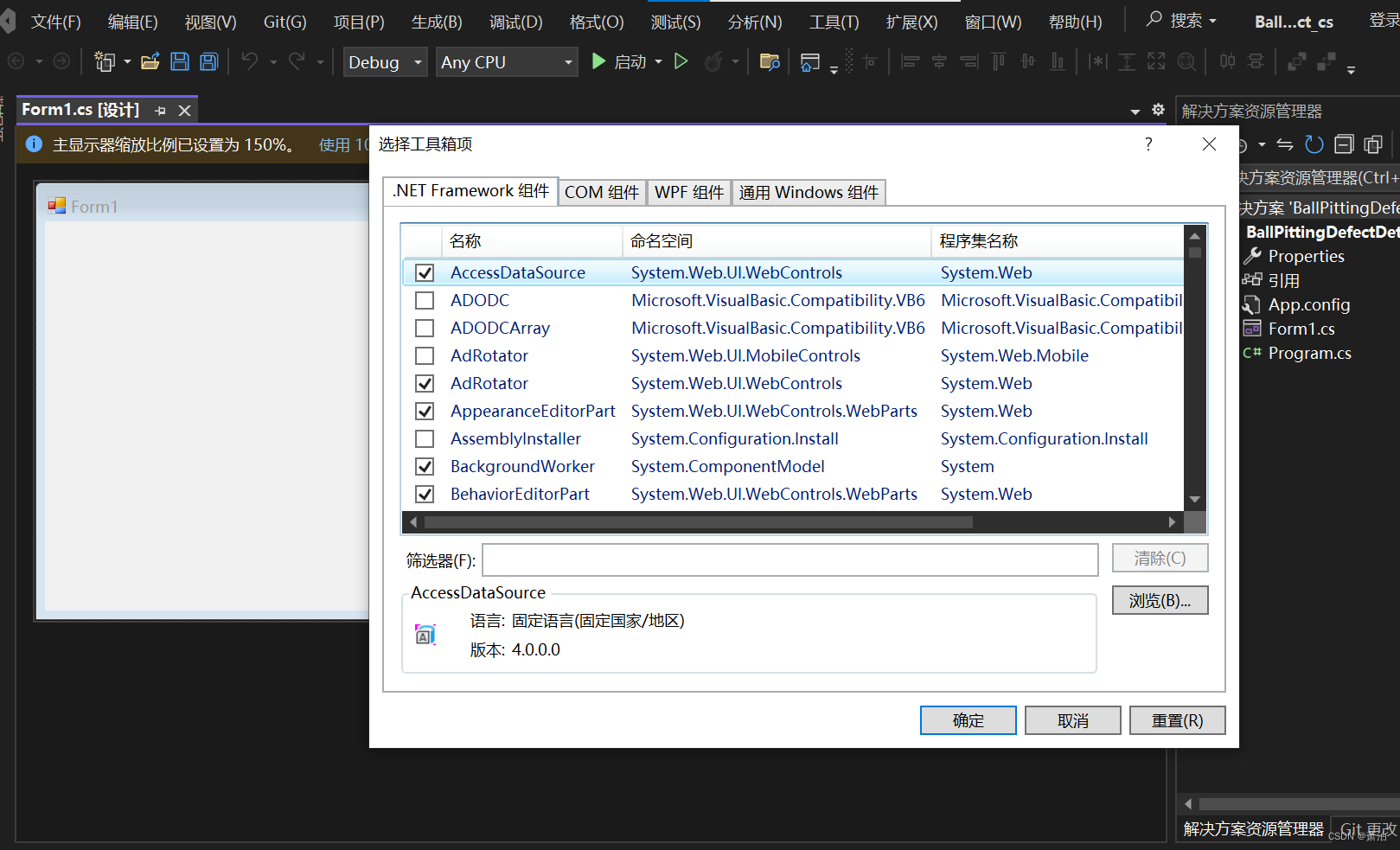Pin the Form1.cs design tab
Image resolution: width=1400 pixels, height=850 pixels.
point(160,111)
